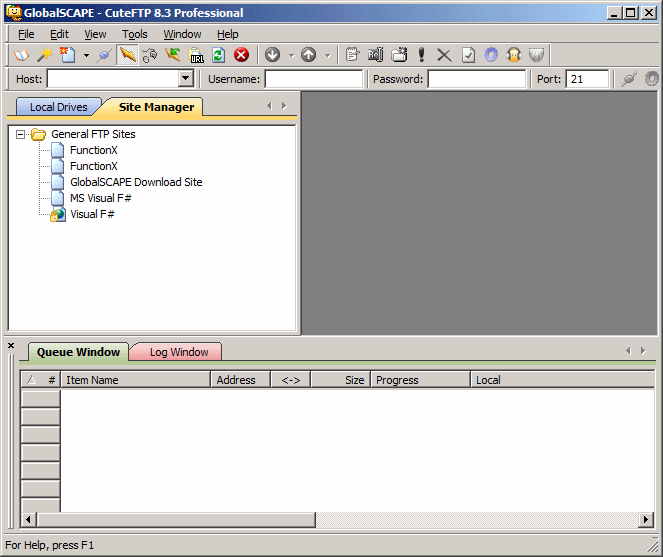Screen dimensions: 663x557
Task: Click the headphones support icon
Action: 514,55
